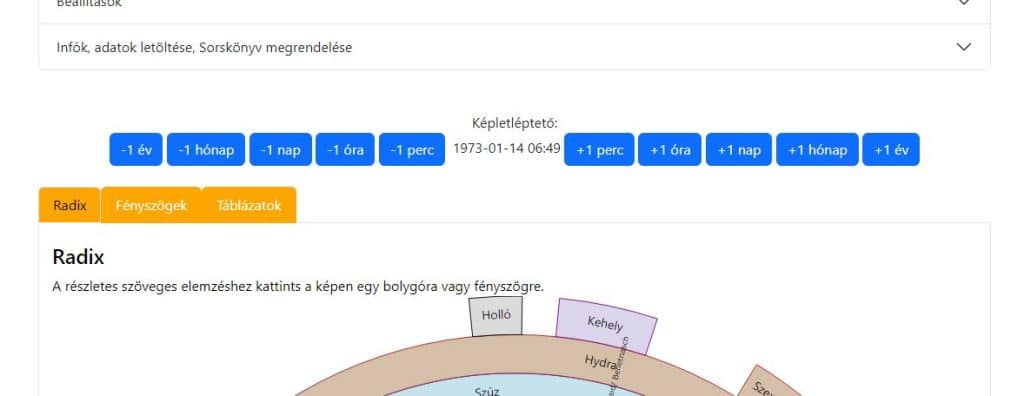Select the Holló constellation box
Screen dimensions: 1024x396
click(x=496, y=316)
